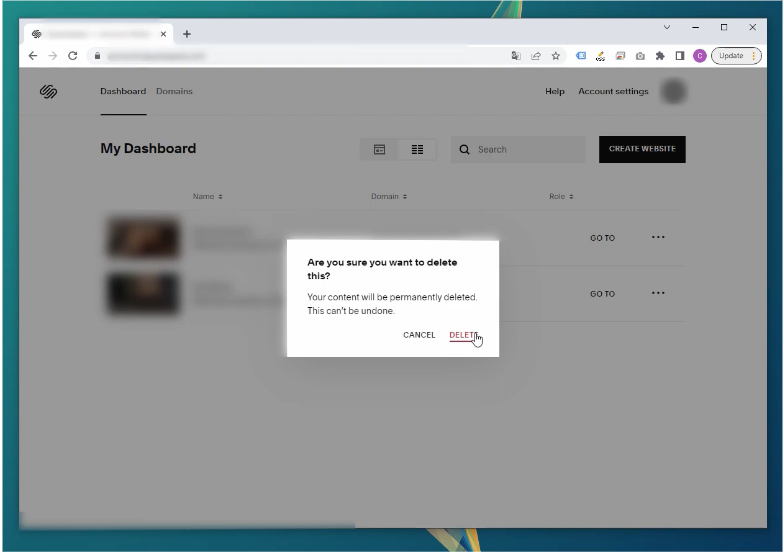The image size is (784, 555).
Task: Switch to list view
Action: 418,150
